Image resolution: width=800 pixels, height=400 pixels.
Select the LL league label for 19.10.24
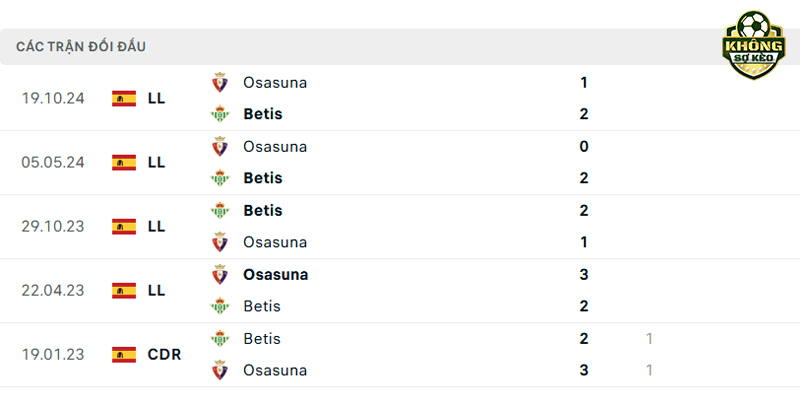coord(157,98)
